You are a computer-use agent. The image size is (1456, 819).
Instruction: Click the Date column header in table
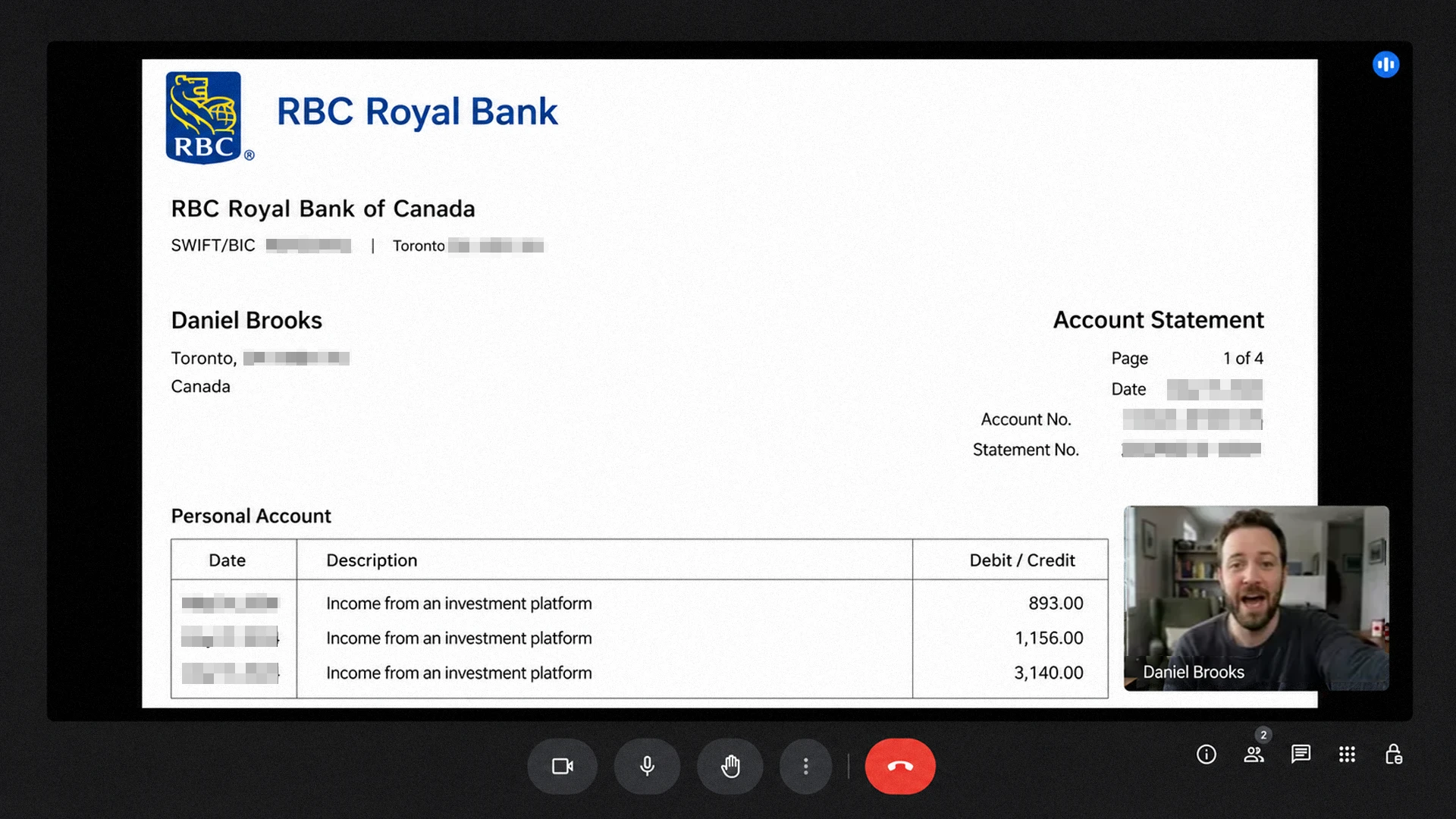(x=227, y=560)
